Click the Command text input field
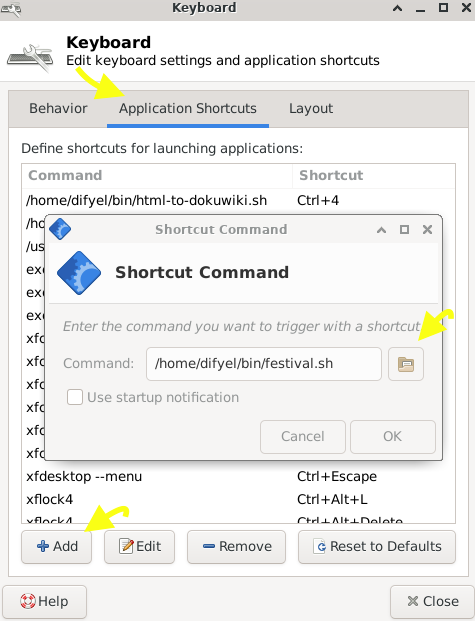Image resolution: width=475 pixels, height=621 pixels. [x=264, y=364]
